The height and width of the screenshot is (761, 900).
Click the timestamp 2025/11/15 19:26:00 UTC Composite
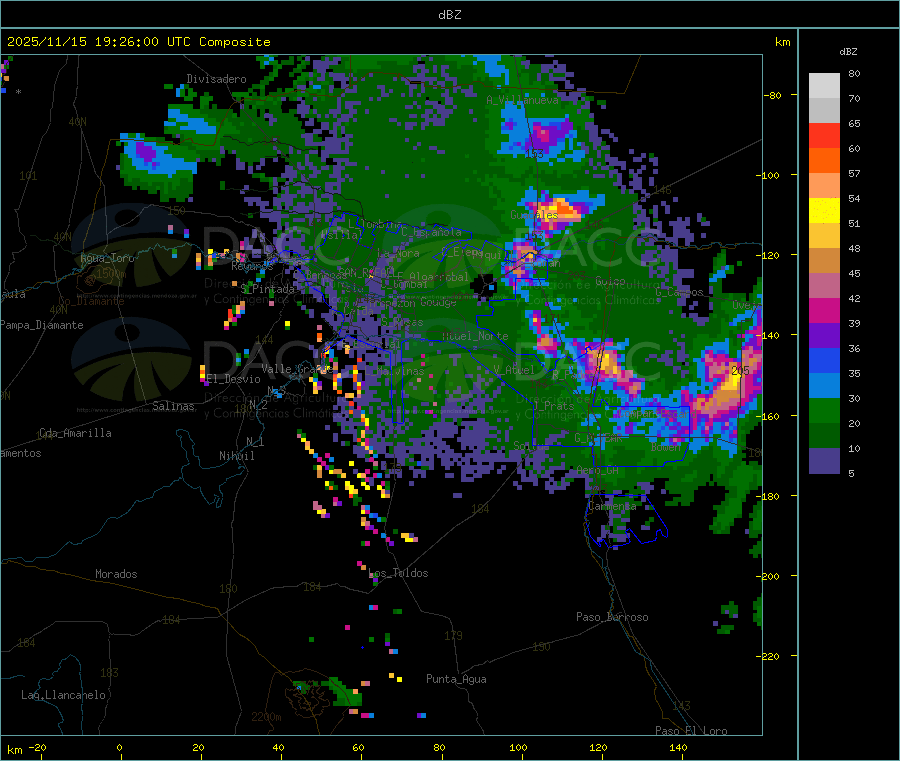(x=138, y=42)
